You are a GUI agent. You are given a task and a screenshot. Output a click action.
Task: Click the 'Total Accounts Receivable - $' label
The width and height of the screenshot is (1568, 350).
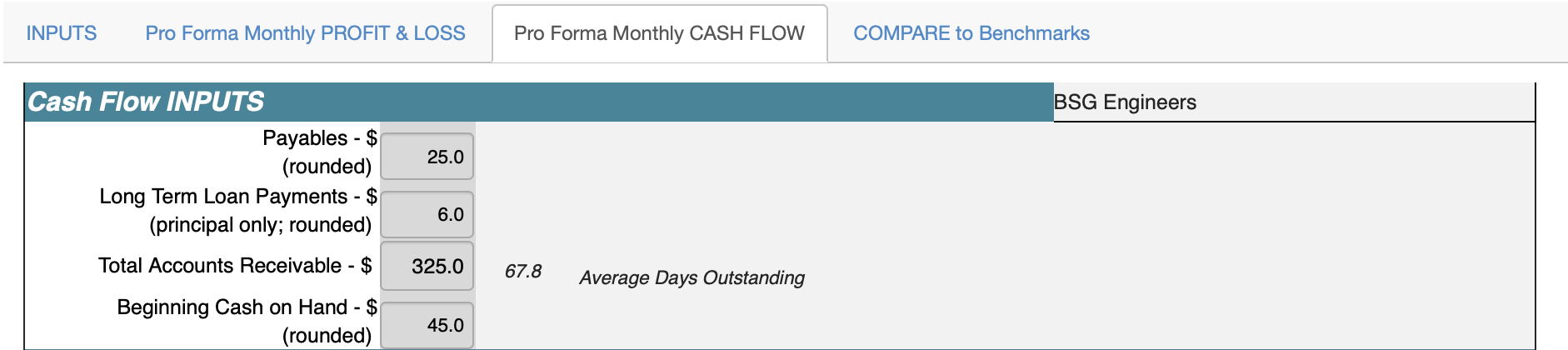(x=235, y=265)
